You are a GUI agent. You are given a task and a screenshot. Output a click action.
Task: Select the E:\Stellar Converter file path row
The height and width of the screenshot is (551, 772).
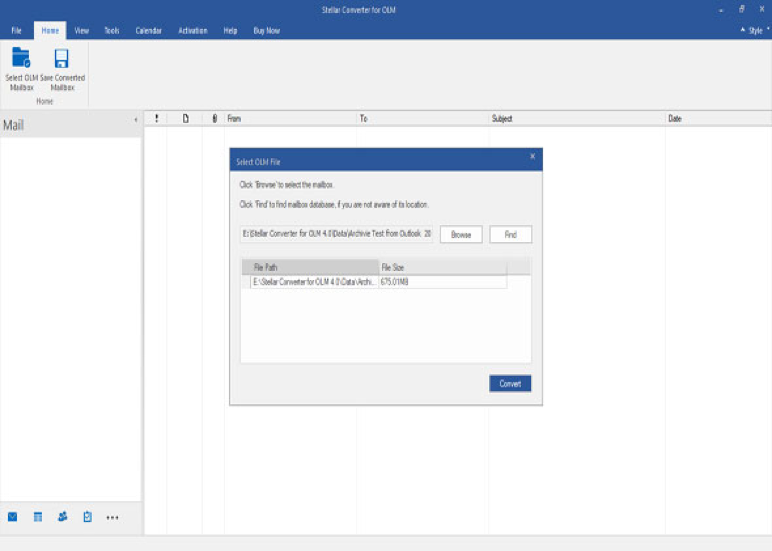315,282
